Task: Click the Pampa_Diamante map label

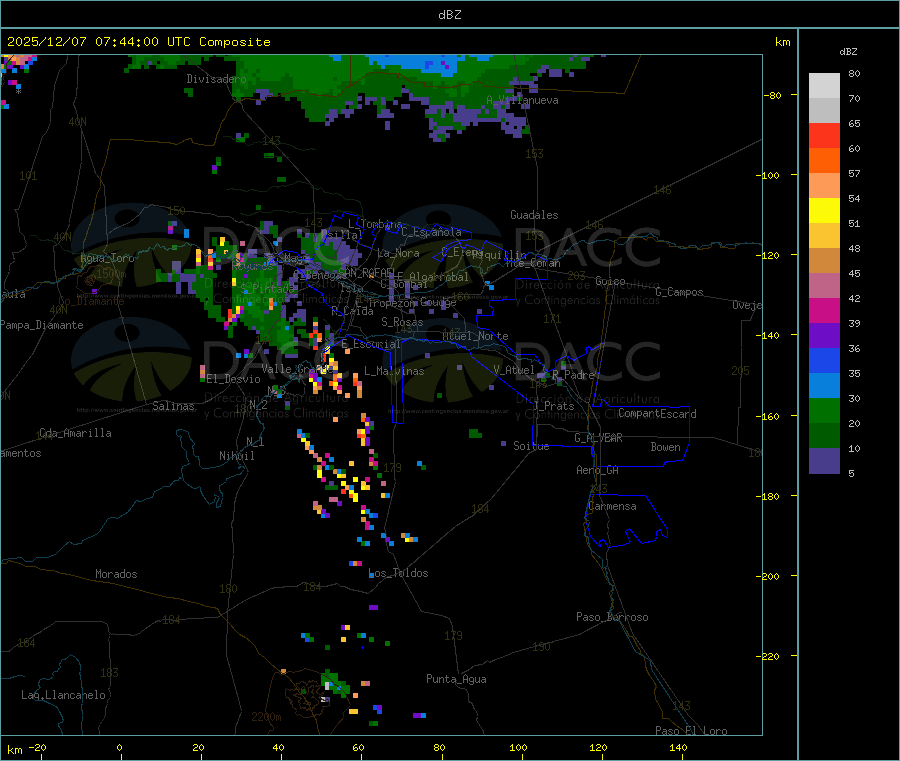Action: pyautogui.click(x=41, y=325)
